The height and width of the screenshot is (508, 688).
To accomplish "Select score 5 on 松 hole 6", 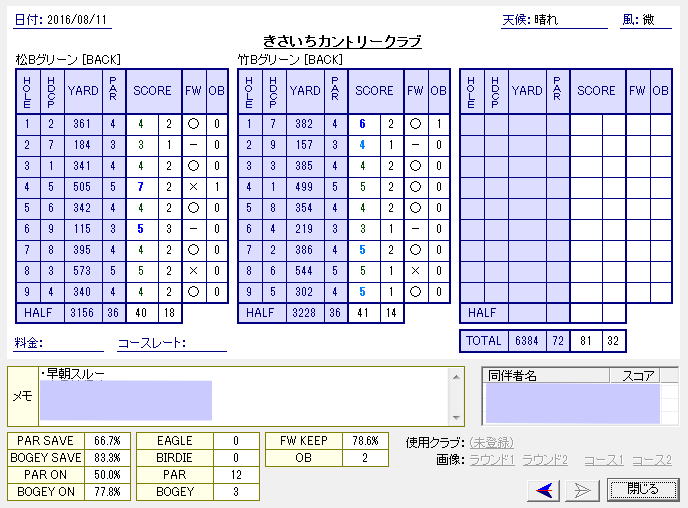I will (x=141, y=229).
